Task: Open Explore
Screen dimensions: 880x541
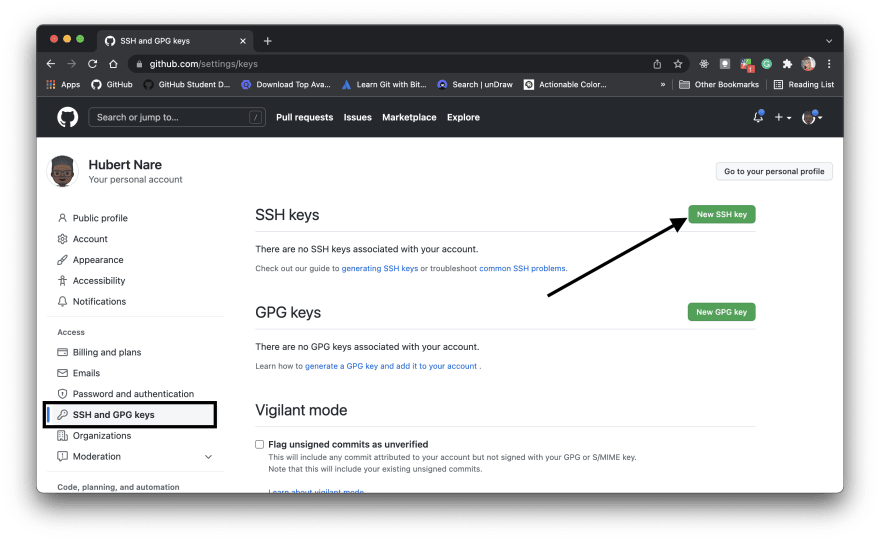Action: (x=463, y=117)
